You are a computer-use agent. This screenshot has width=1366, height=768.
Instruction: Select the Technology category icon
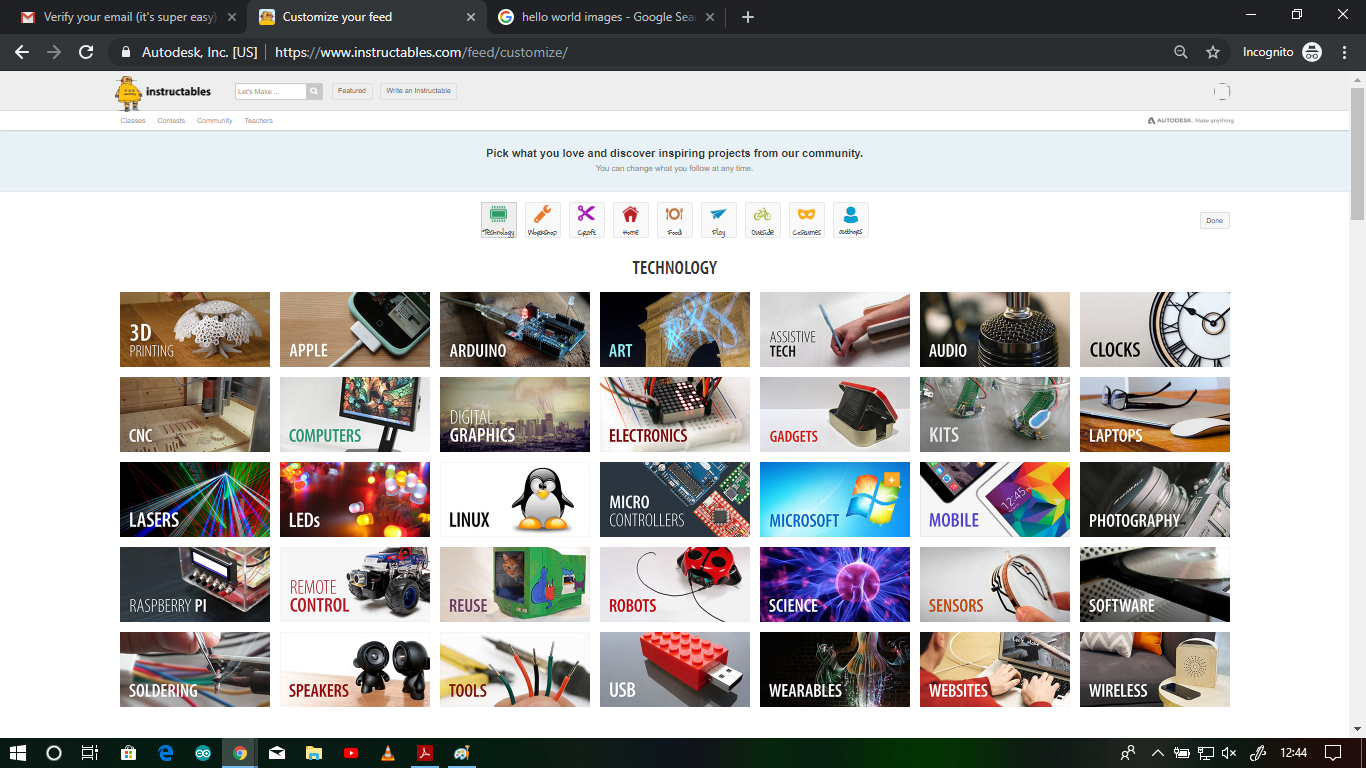click(499, 220)
